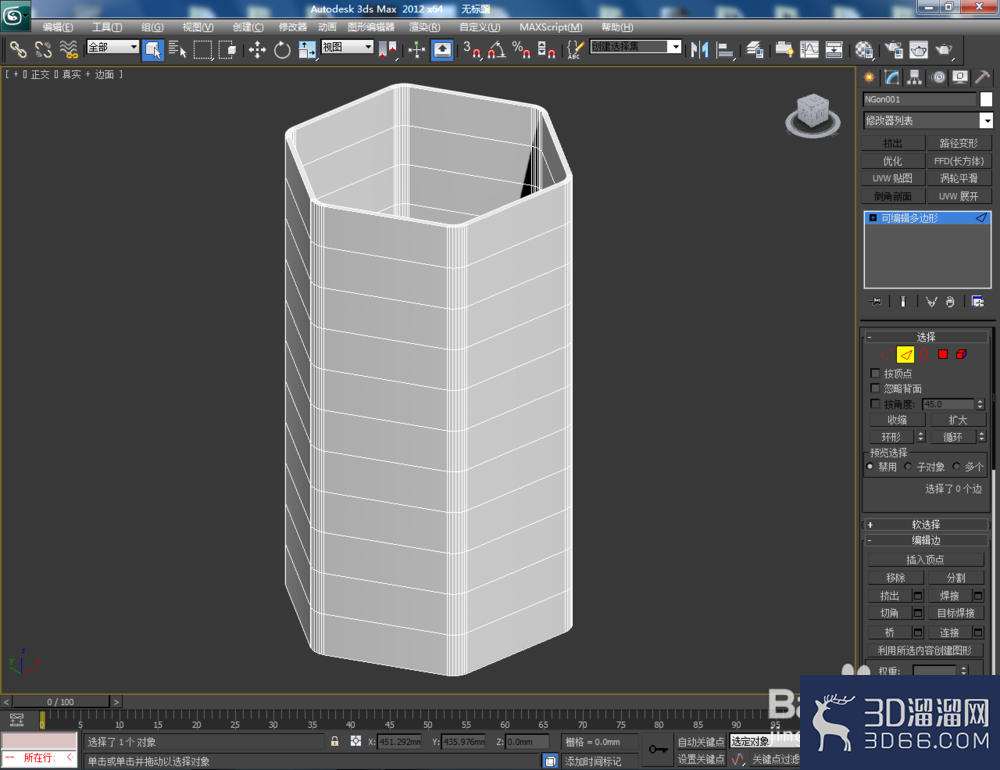
Task: Open Select by Name tool
Action: coord(178,50)
